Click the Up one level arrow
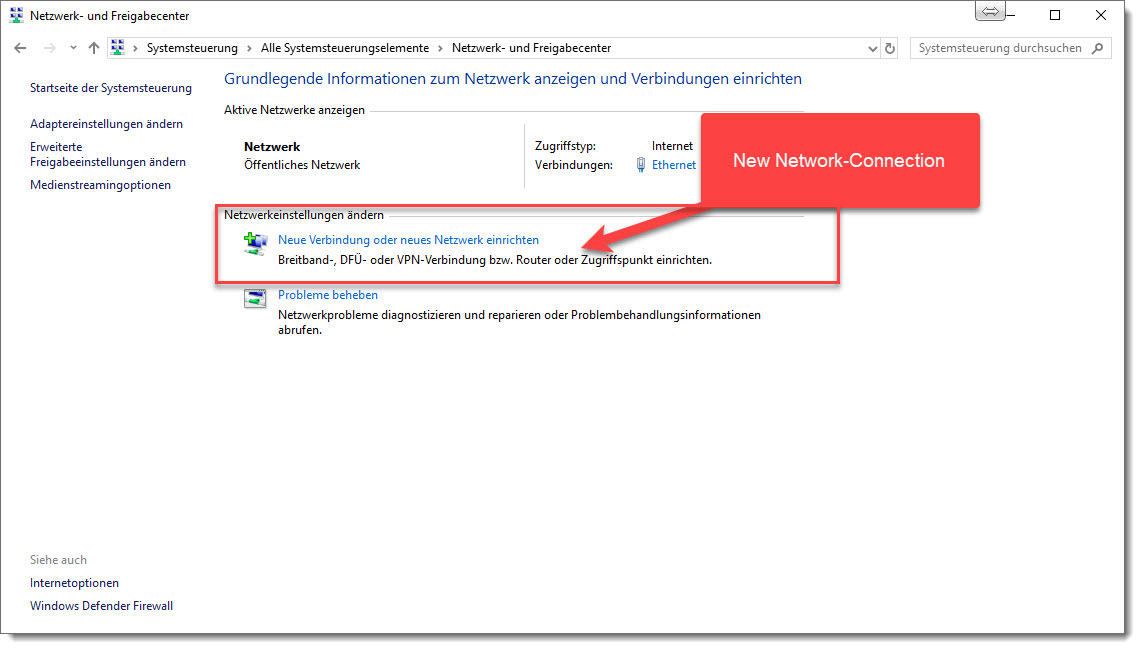 93,48
